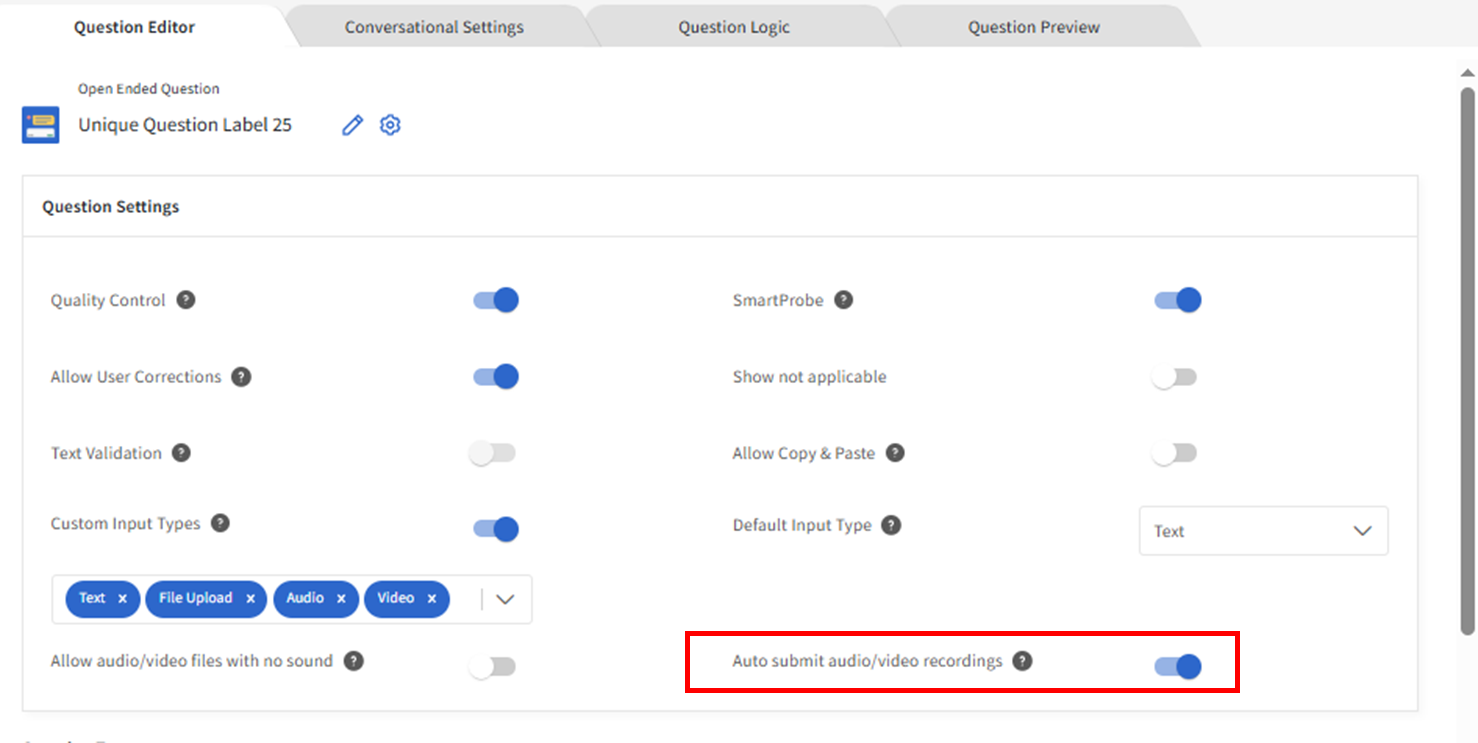Click help icon beside Allow User Corrections
Viewport: 1478px width, 743px height.
pos(241,377)
